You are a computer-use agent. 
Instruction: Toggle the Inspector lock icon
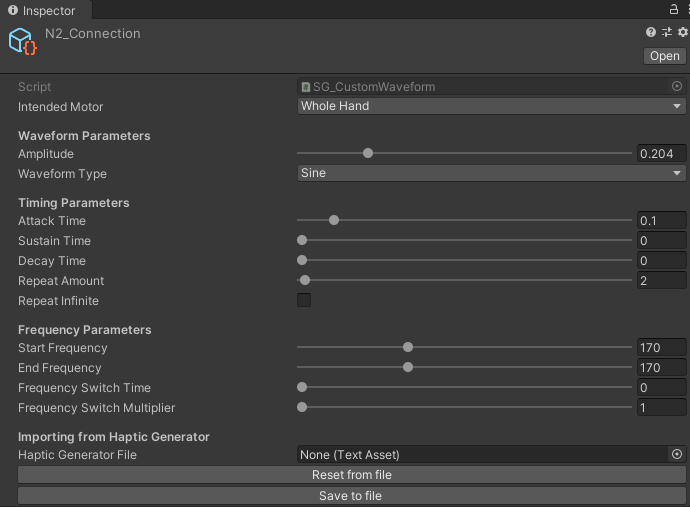674,8
